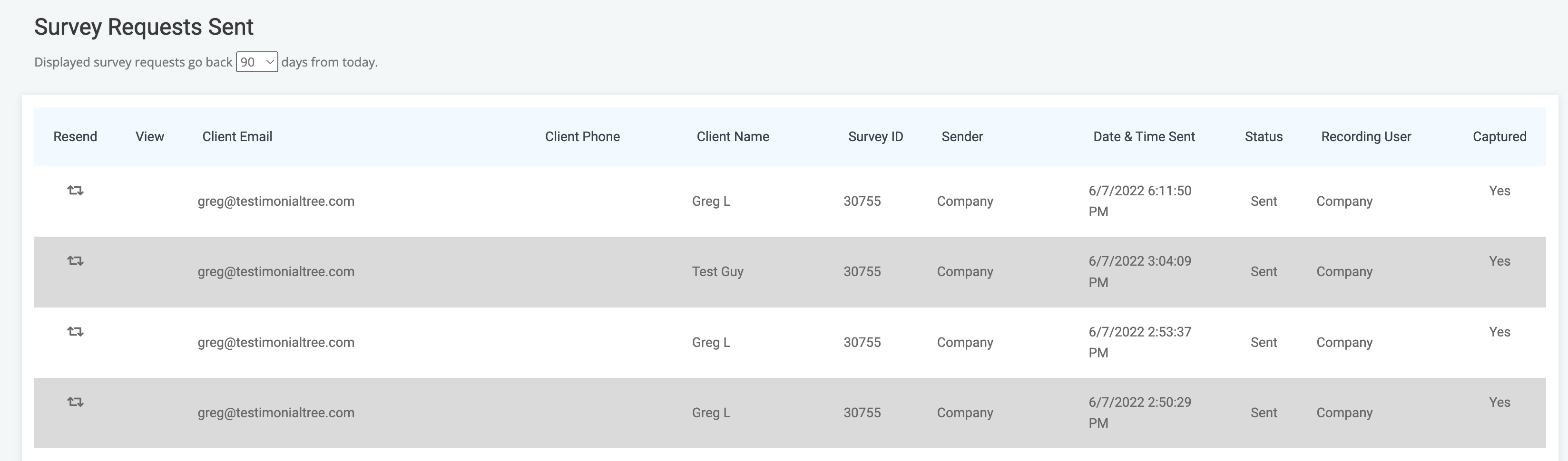Sort by Client Email column header

coord(237,137)
